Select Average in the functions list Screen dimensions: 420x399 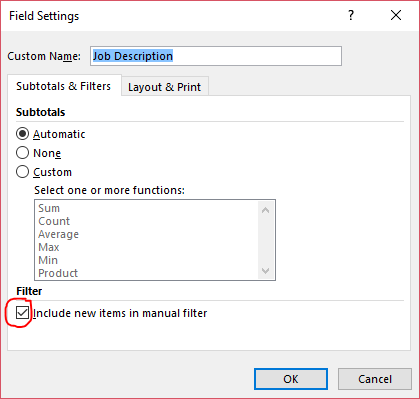point(147,234)
